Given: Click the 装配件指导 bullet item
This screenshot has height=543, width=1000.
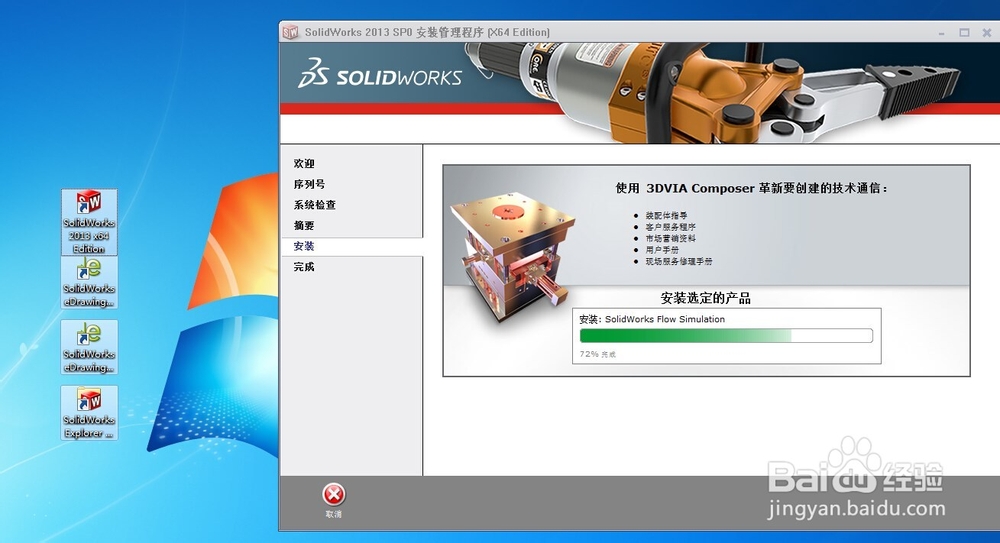Looking at the screenshot, I should pyautogui.click(x=666, y=216).
